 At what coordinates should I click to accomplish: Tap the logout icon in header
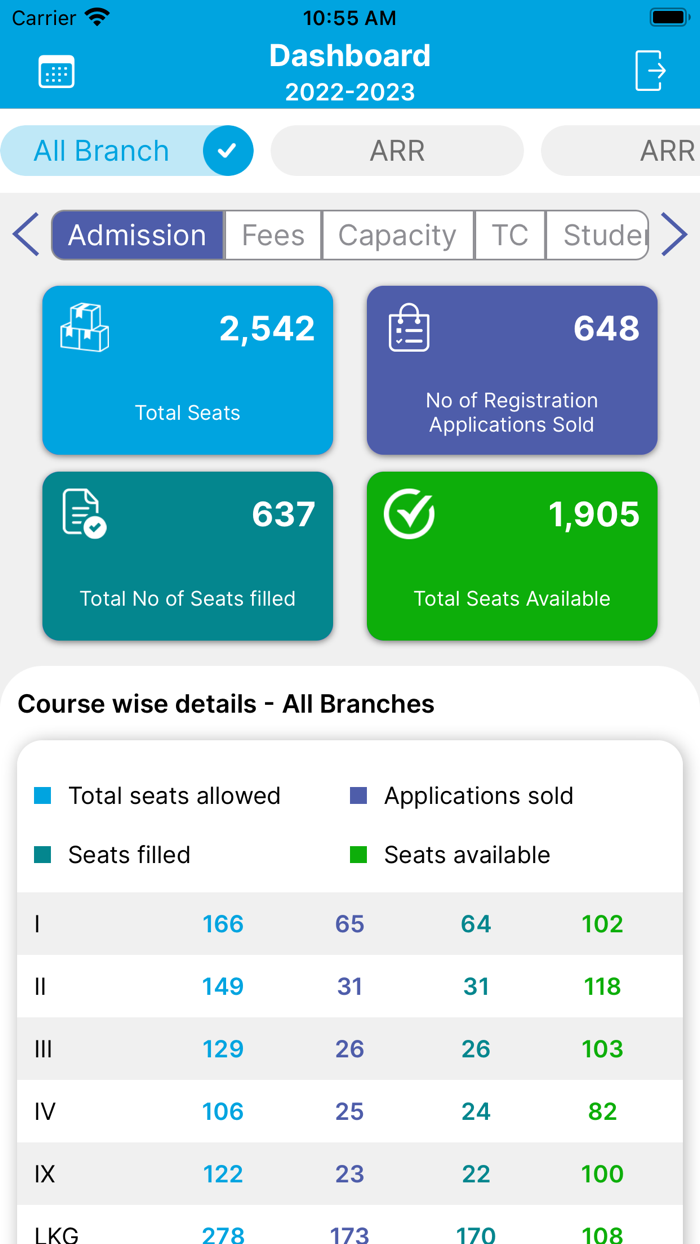click(650, 71)
